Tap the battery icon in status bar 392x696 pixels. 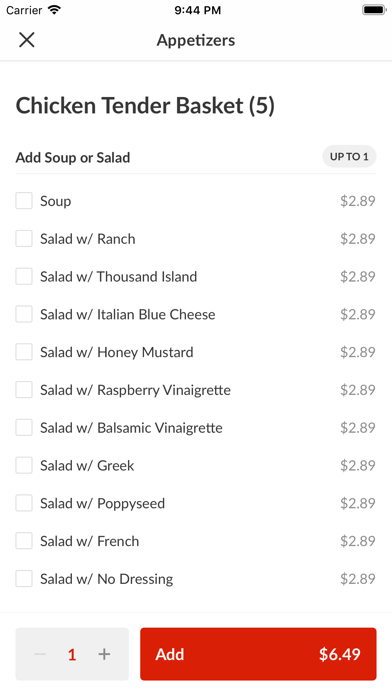(x=374, y=10)
